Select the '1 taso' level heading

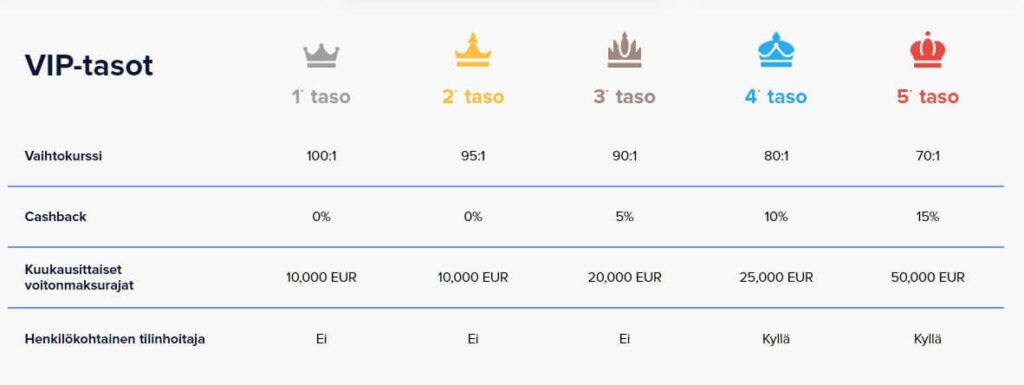321,97
